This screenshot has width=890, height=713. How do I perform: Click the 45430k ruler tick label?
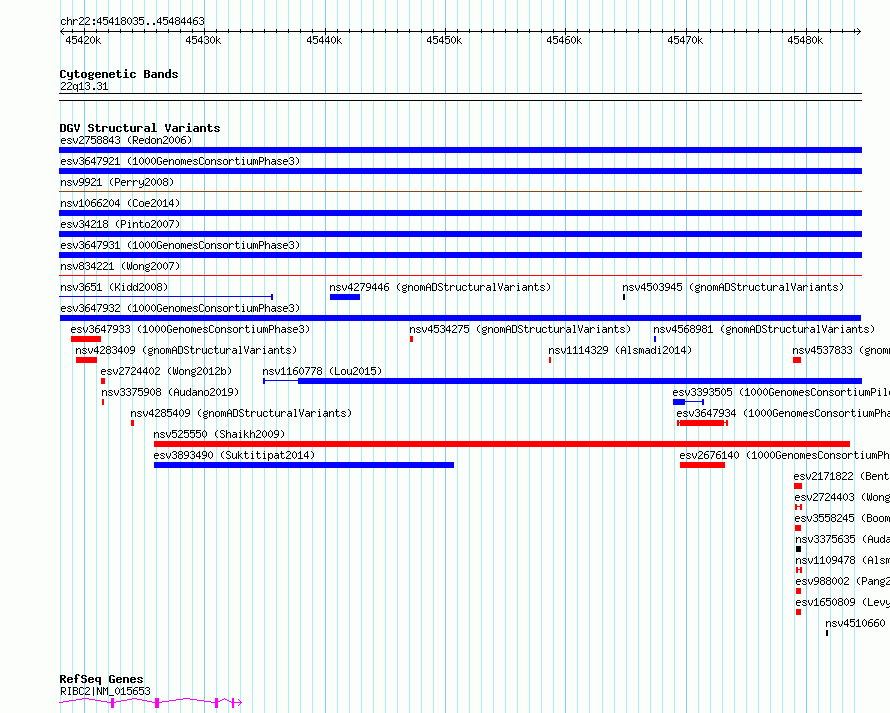203,40
